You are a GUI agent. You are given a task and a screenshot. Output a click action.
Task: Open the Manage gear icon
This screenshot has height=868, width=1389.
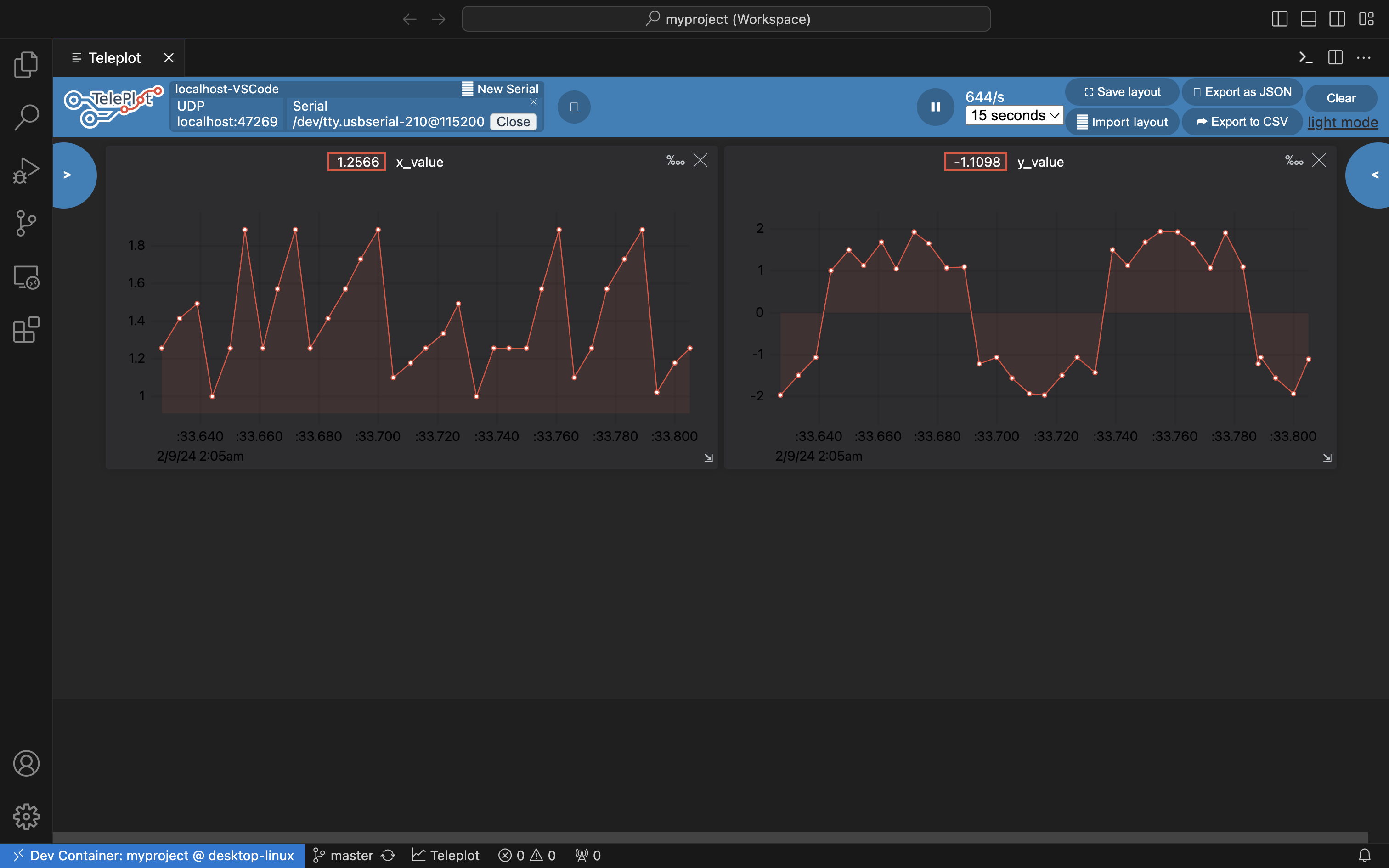(26, 817)
